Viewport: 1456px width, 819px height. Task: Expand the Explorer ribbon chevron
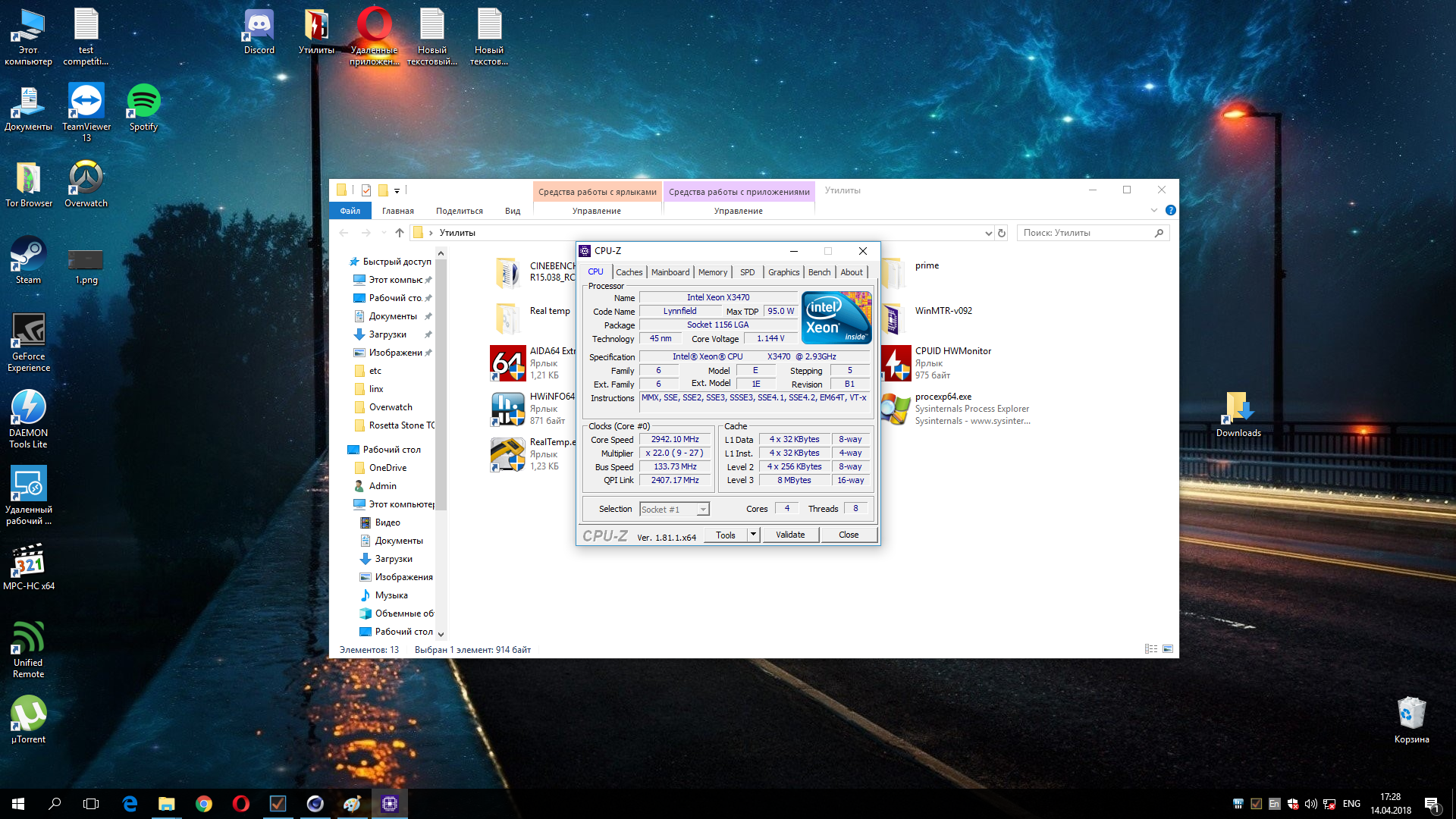[x=1154, y=210]
